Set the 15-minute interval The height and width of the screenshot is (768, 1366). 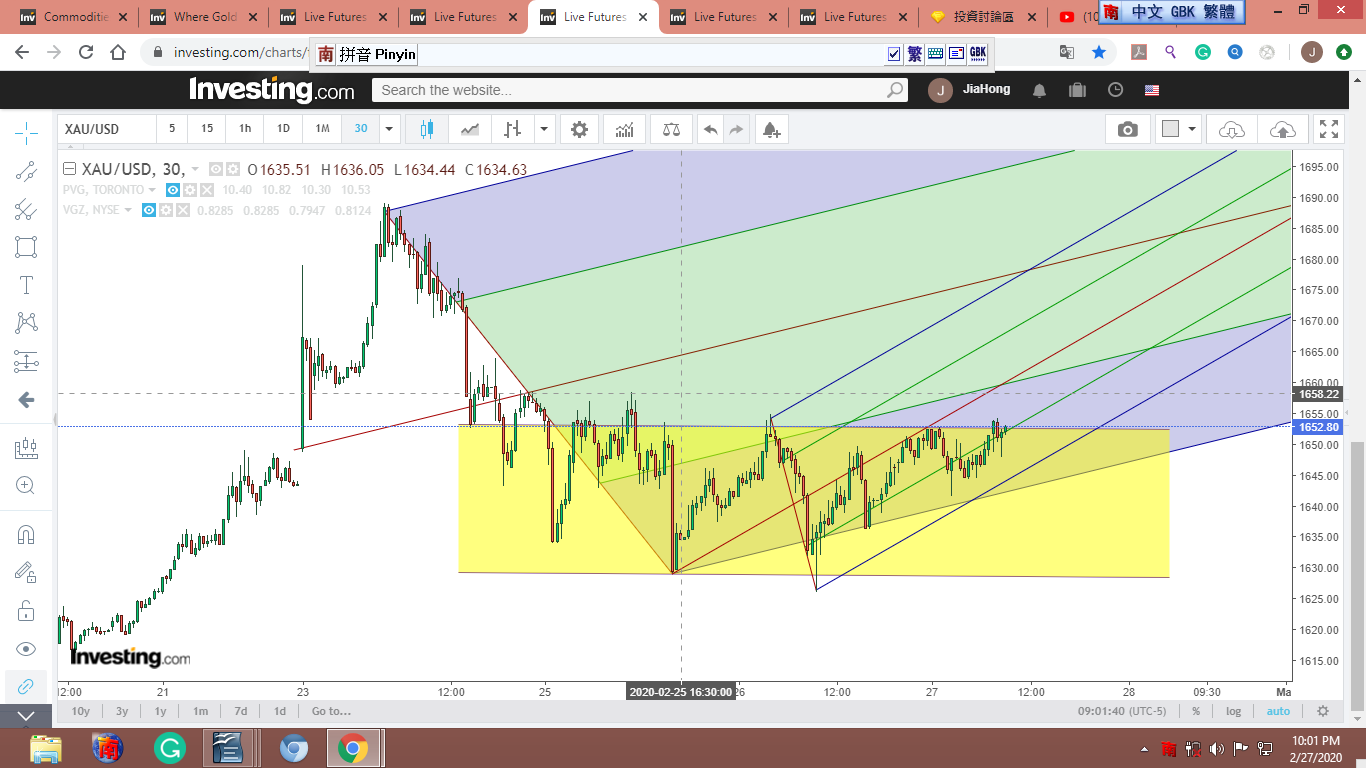[x=207, y=129]
